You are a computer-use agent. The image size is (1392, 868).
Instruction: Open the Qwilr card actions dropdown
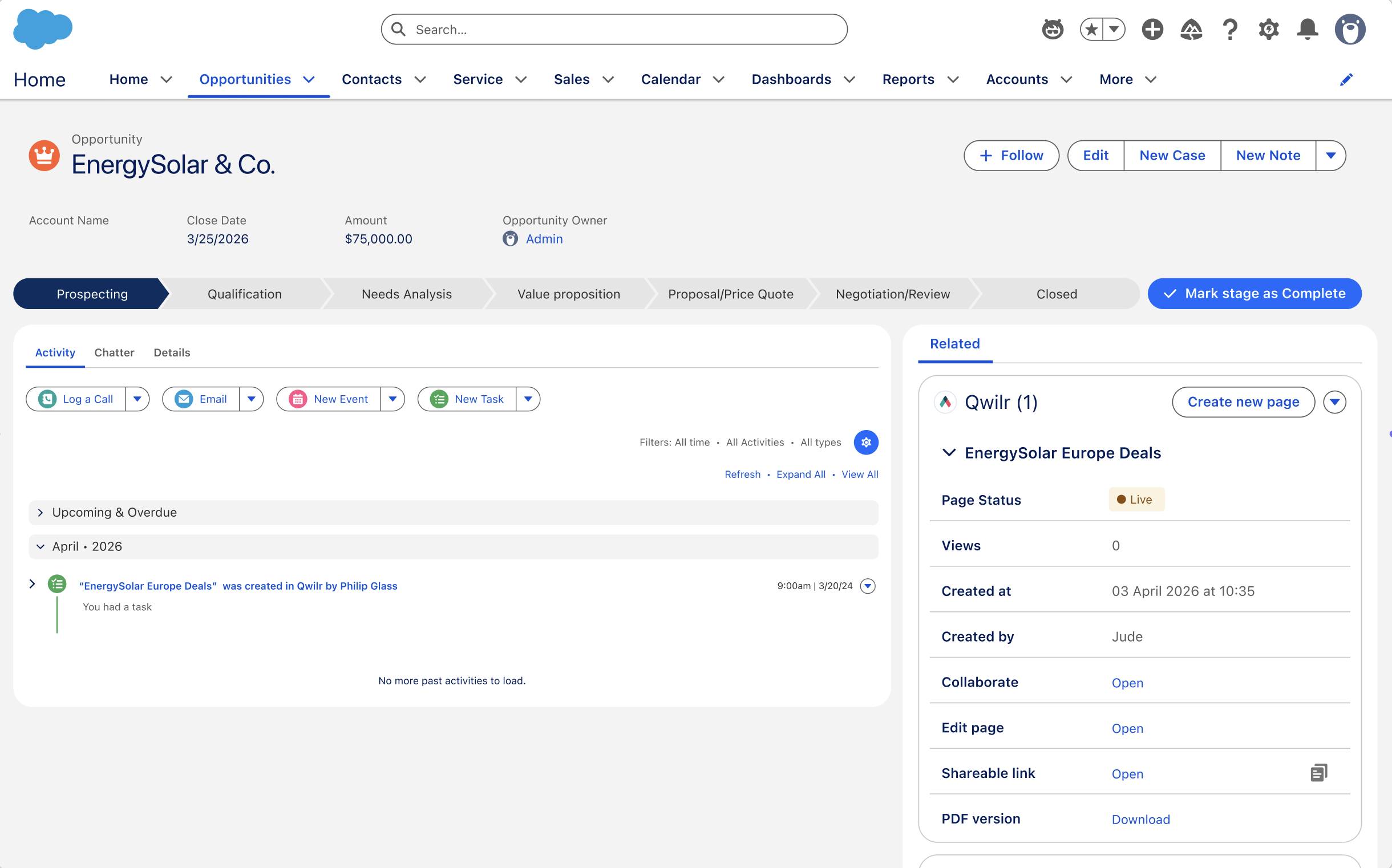coord(1334,402)
